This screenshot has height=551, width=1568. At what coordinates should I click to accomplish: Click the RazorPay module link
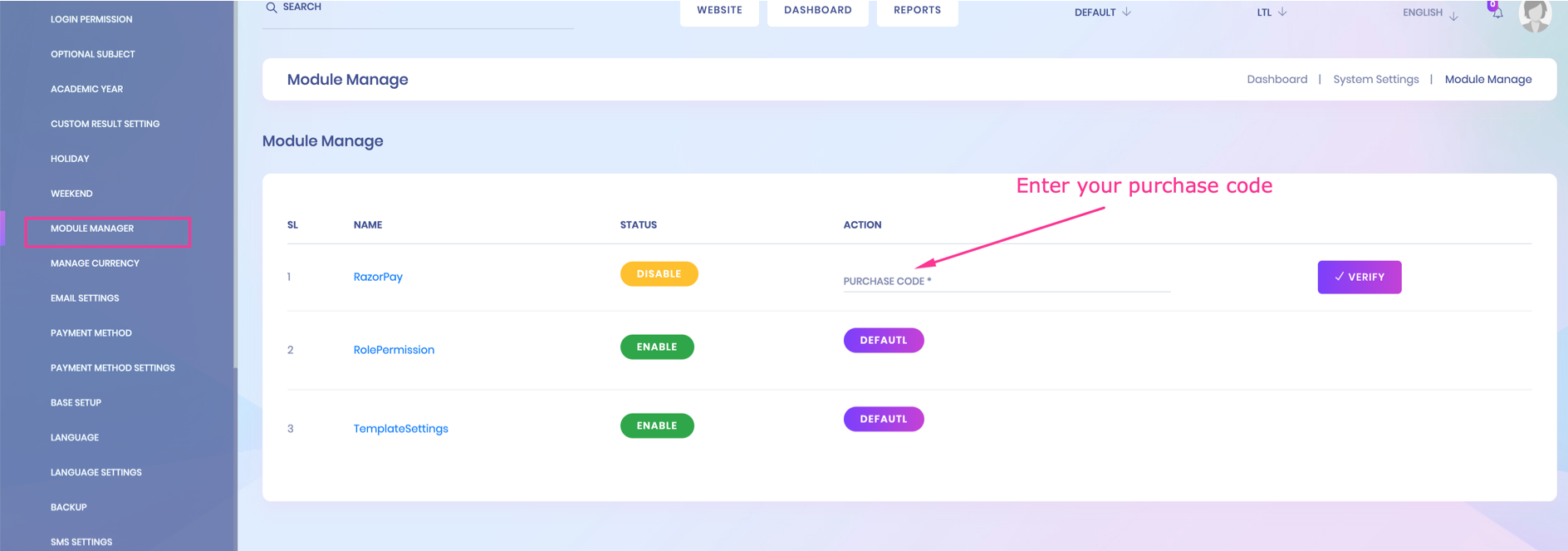[x=378, y=277]
